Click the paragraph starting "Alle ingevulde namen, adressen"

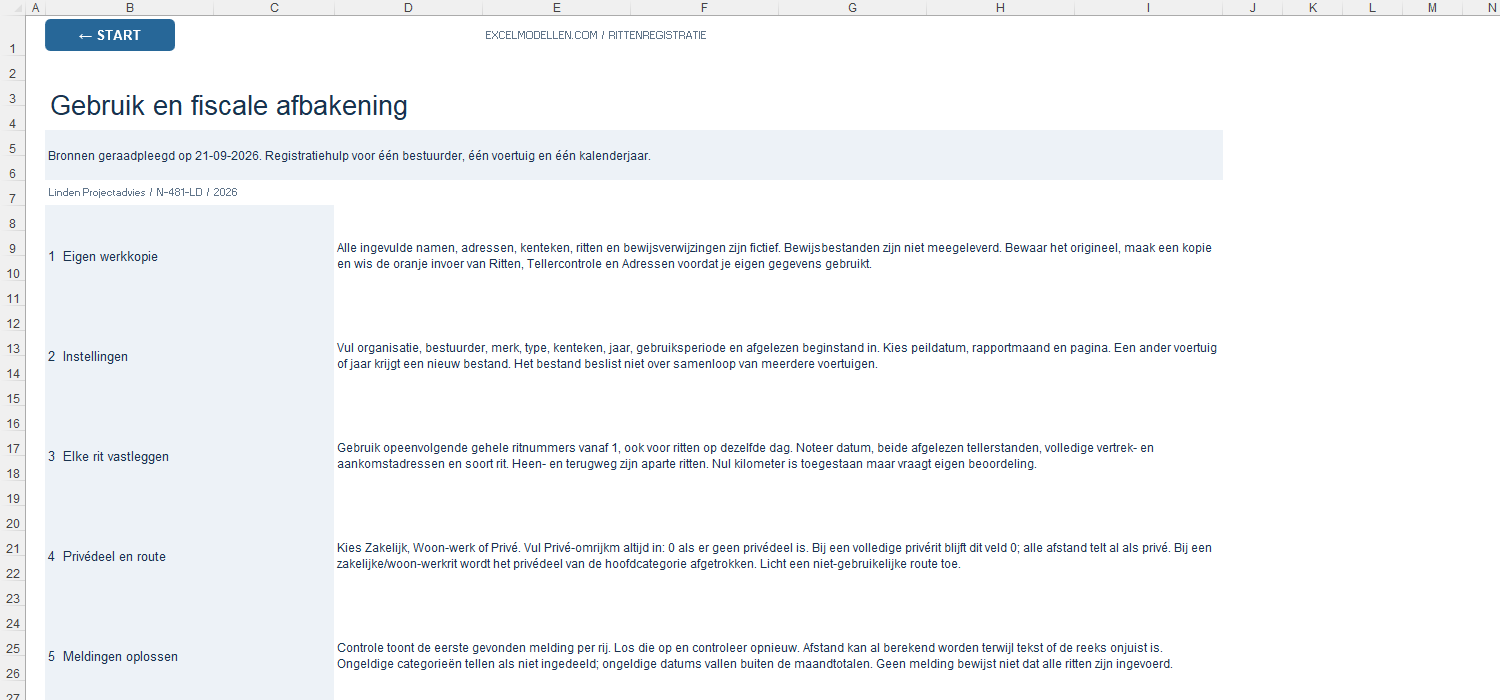pyautogui.click(x=777, y=256)
